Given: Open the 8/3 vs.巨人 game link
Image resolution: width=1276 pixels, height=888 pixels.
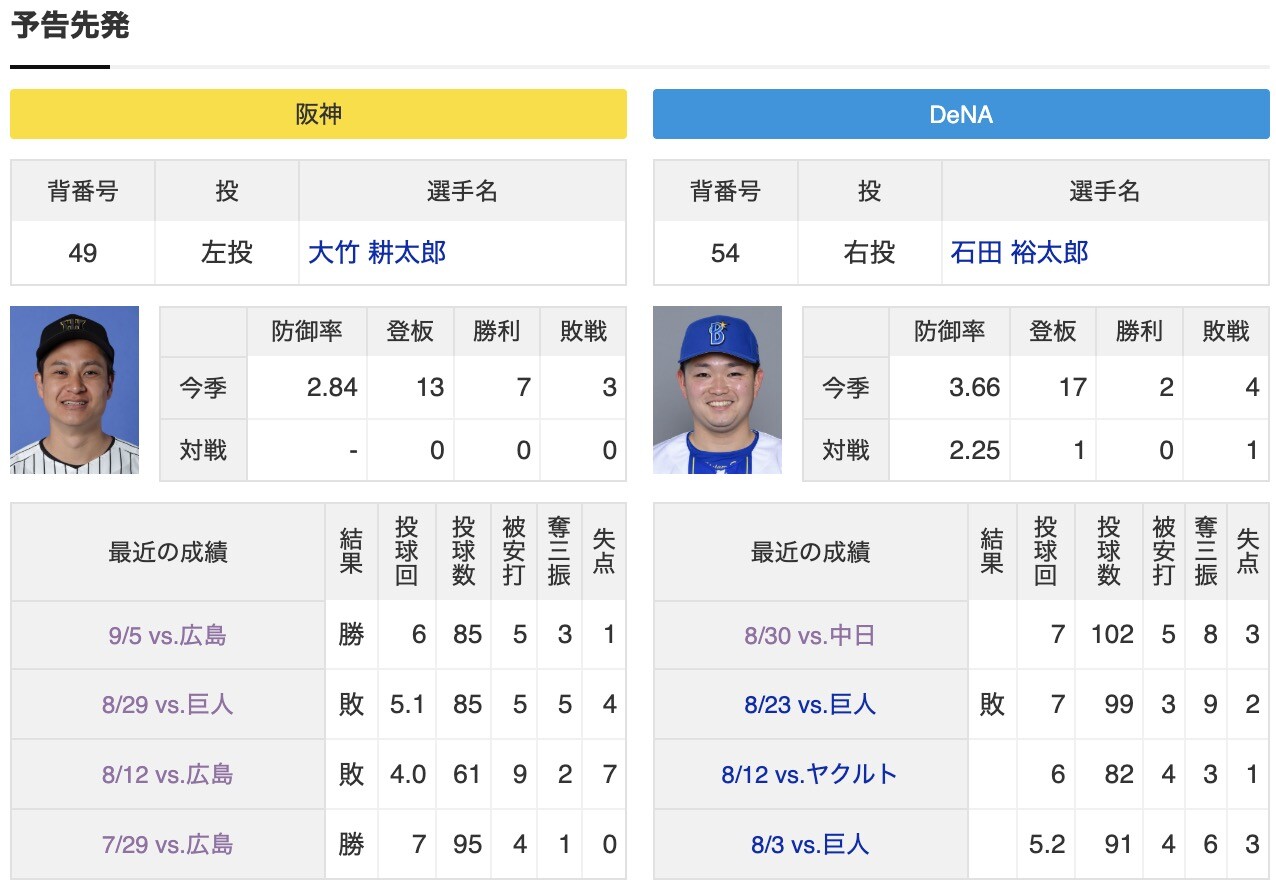Looking at the screenshot, I should 810,844.
